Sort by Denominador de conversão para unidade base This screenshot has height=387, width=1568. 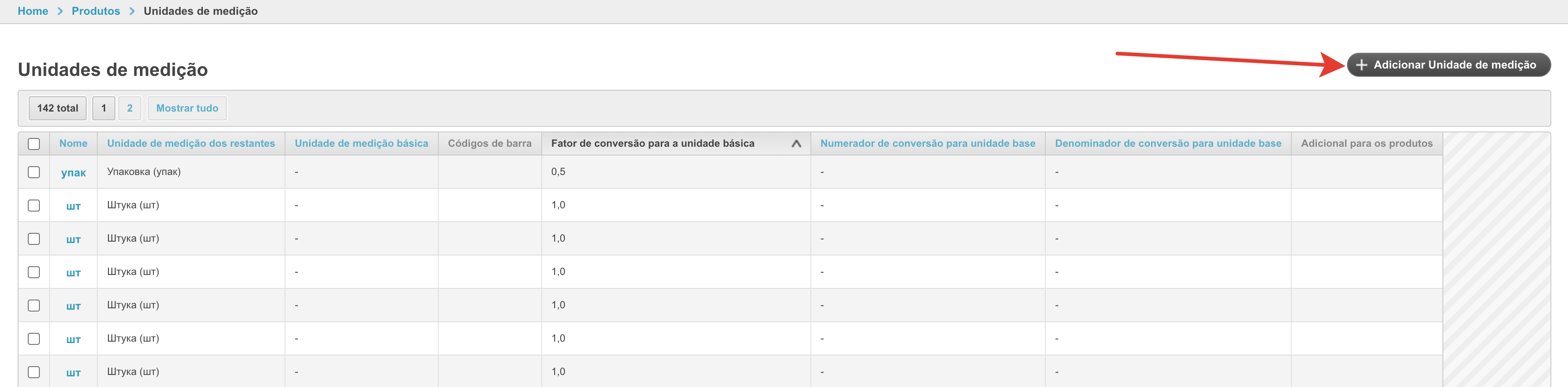(1168, 144)
